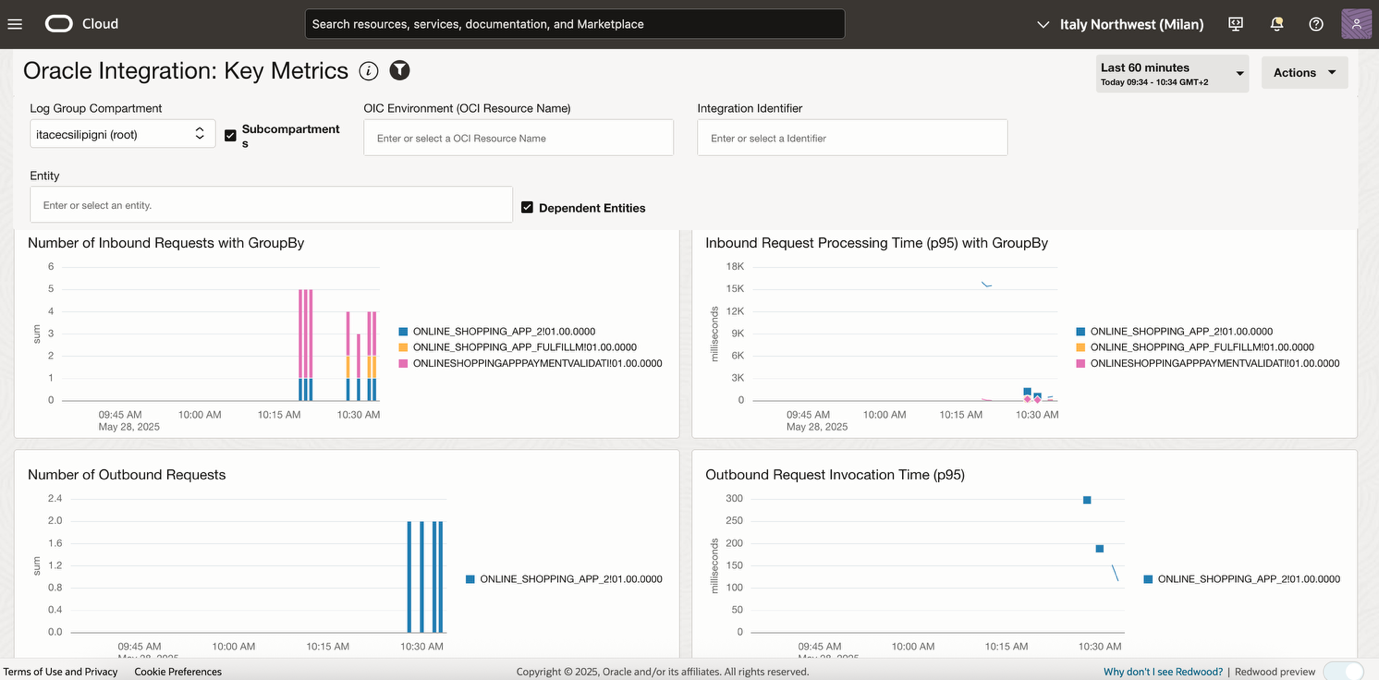1379x680 pixels.
Task: Open the user profile avatar
Action: click(1356, 24)
